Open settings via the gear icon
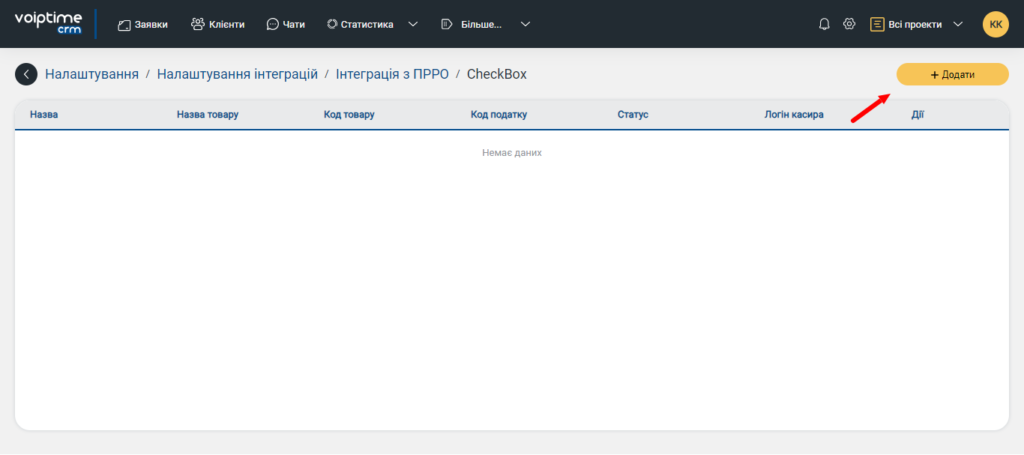 pos(849,24)
